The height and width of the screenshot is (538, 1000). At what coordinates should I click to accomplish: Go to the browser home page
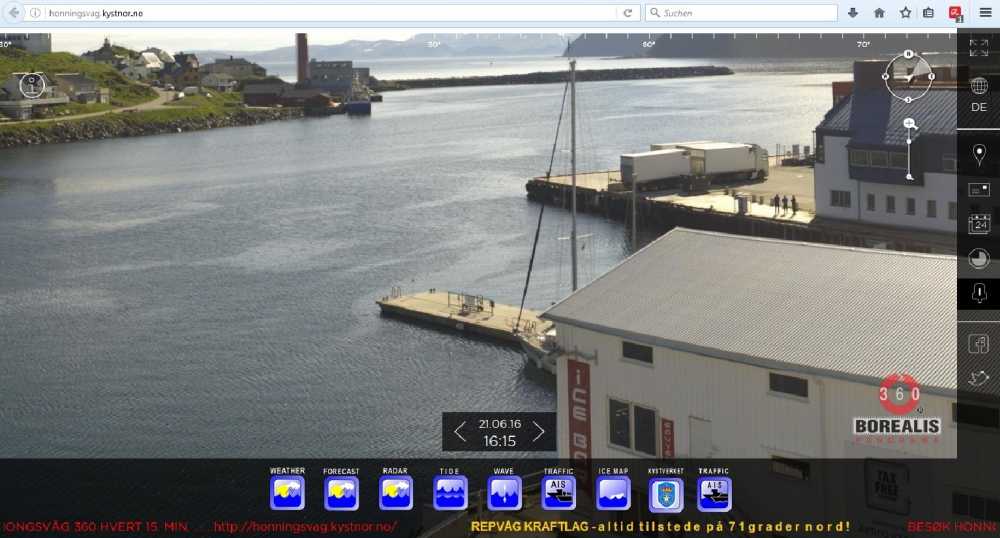879,13
